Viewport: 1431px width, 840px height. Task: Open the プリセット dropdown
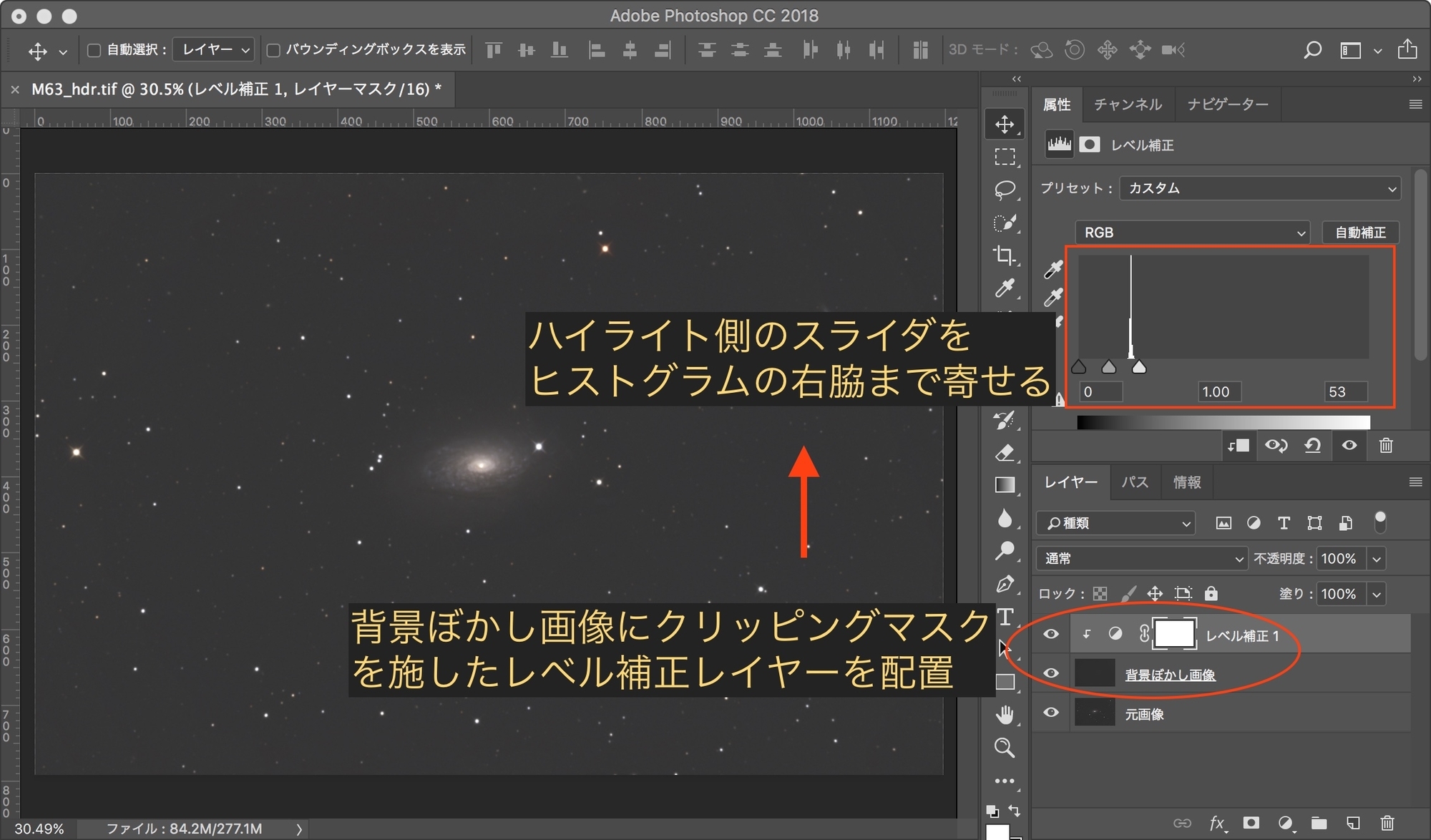(1261, 188)
